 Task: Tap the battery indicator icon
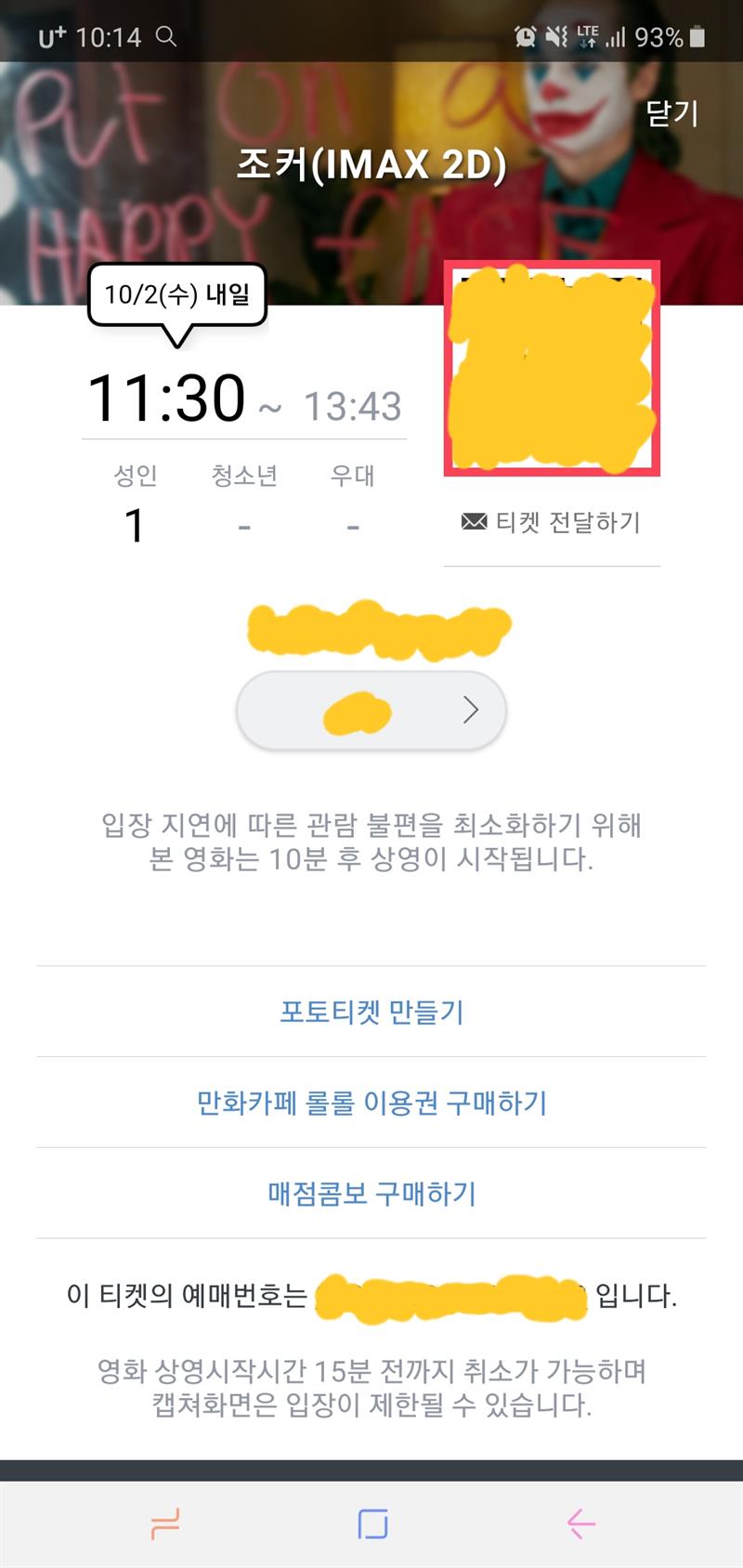[697, 36]
